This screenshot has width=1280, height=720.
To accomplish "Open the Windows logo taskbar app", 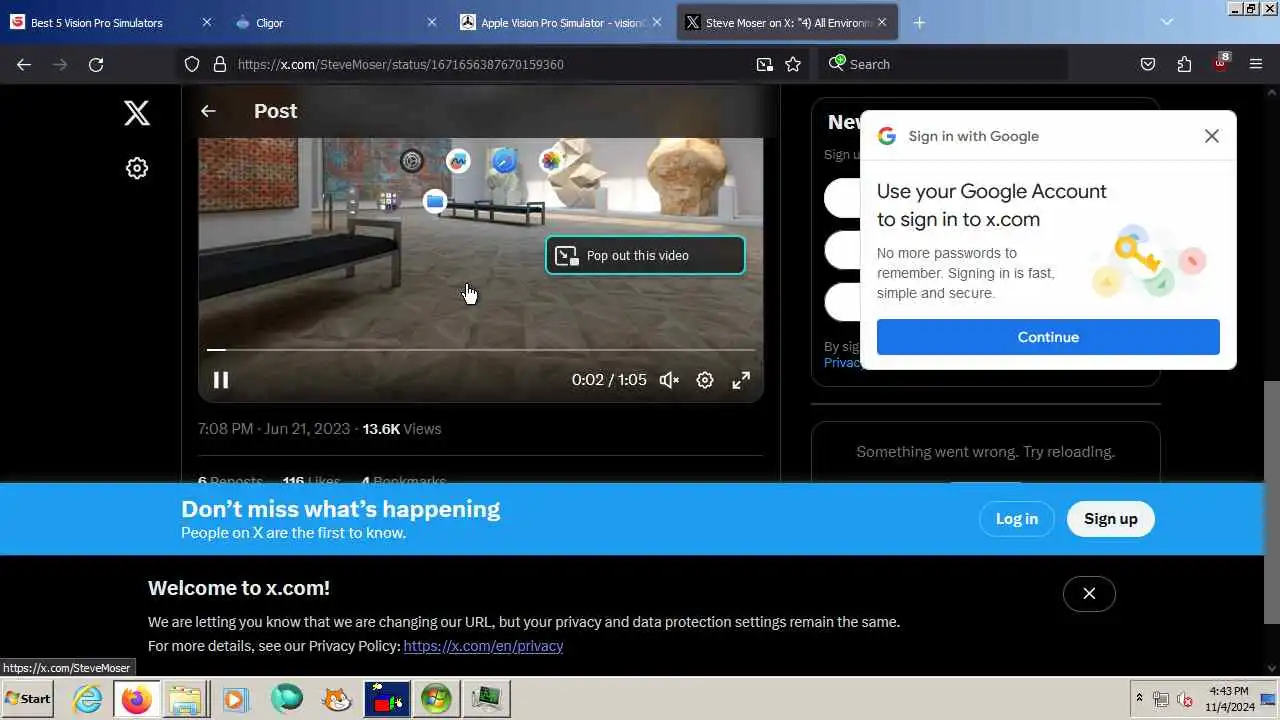I will [436, 699].
